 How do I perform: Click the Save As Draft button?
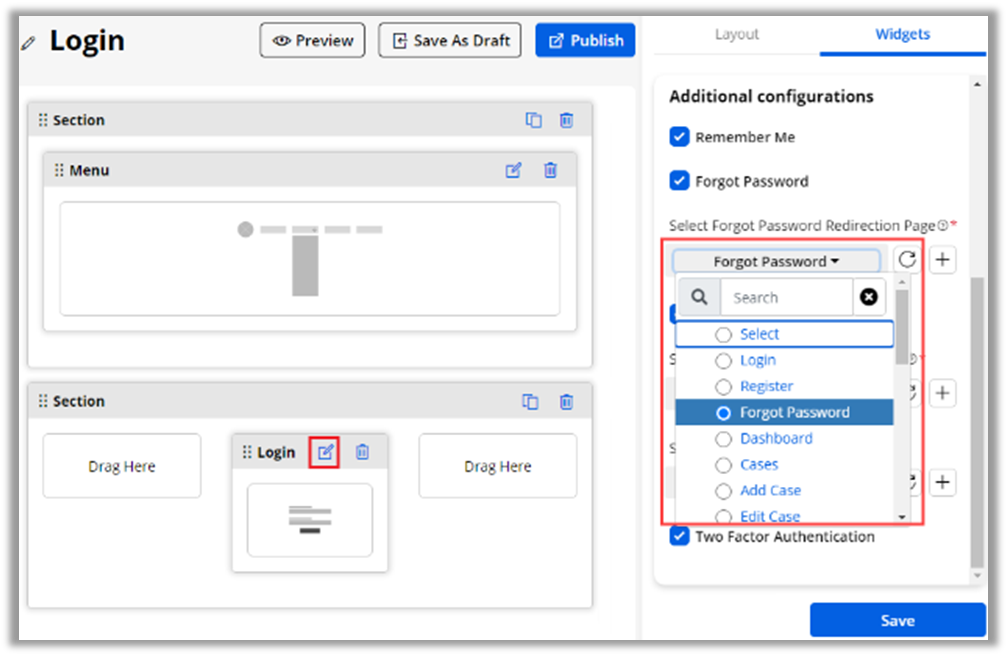click(x=450, y=41)
